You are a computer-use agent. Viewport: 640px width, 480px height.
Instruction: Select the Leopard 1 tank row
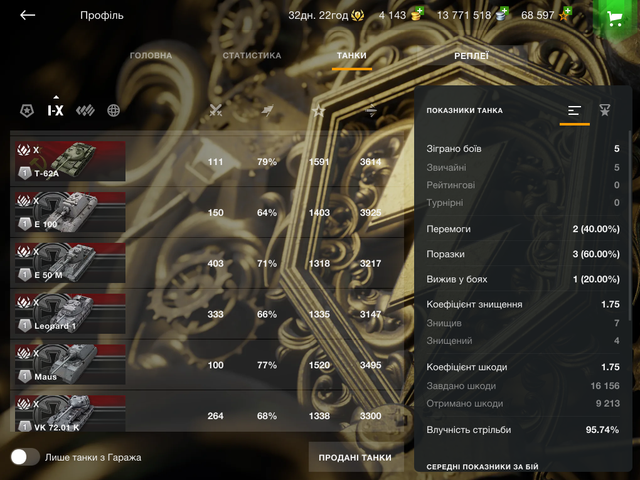(x=207, y=314)
